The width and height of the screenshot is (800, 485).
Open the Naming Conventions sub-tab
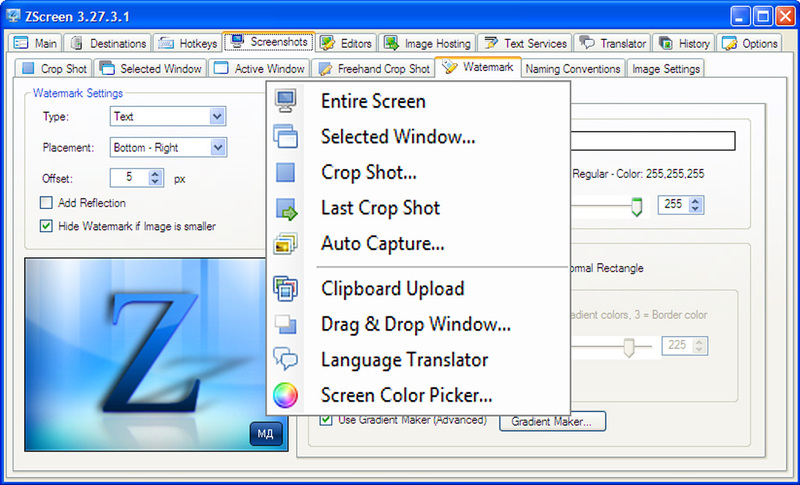pyautogui.click(x=572, y=68)
